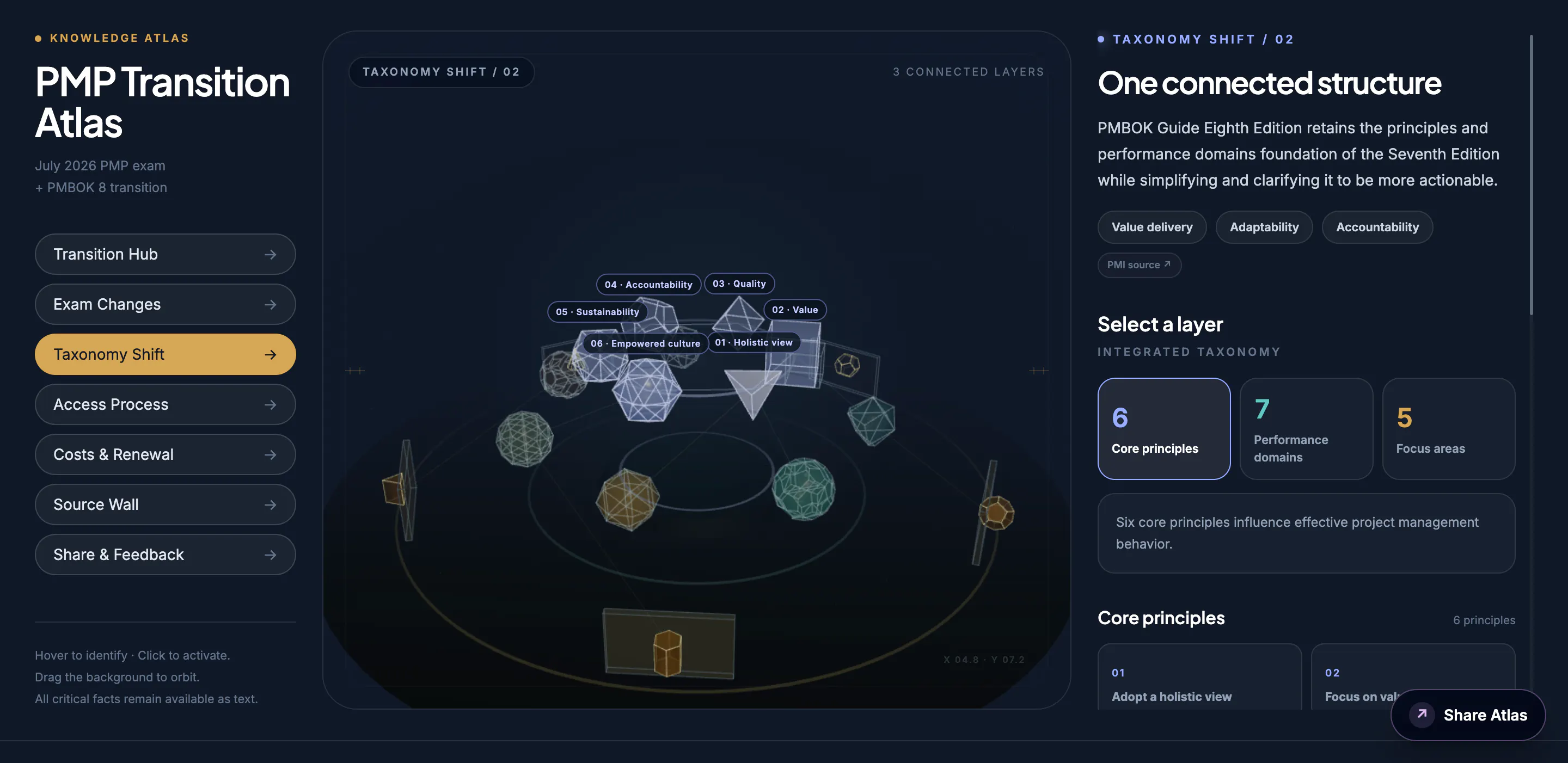Click the 'Six core principles influence' description box
This screenshot has width=1568, height=763.
click(x=1306, y=533)
